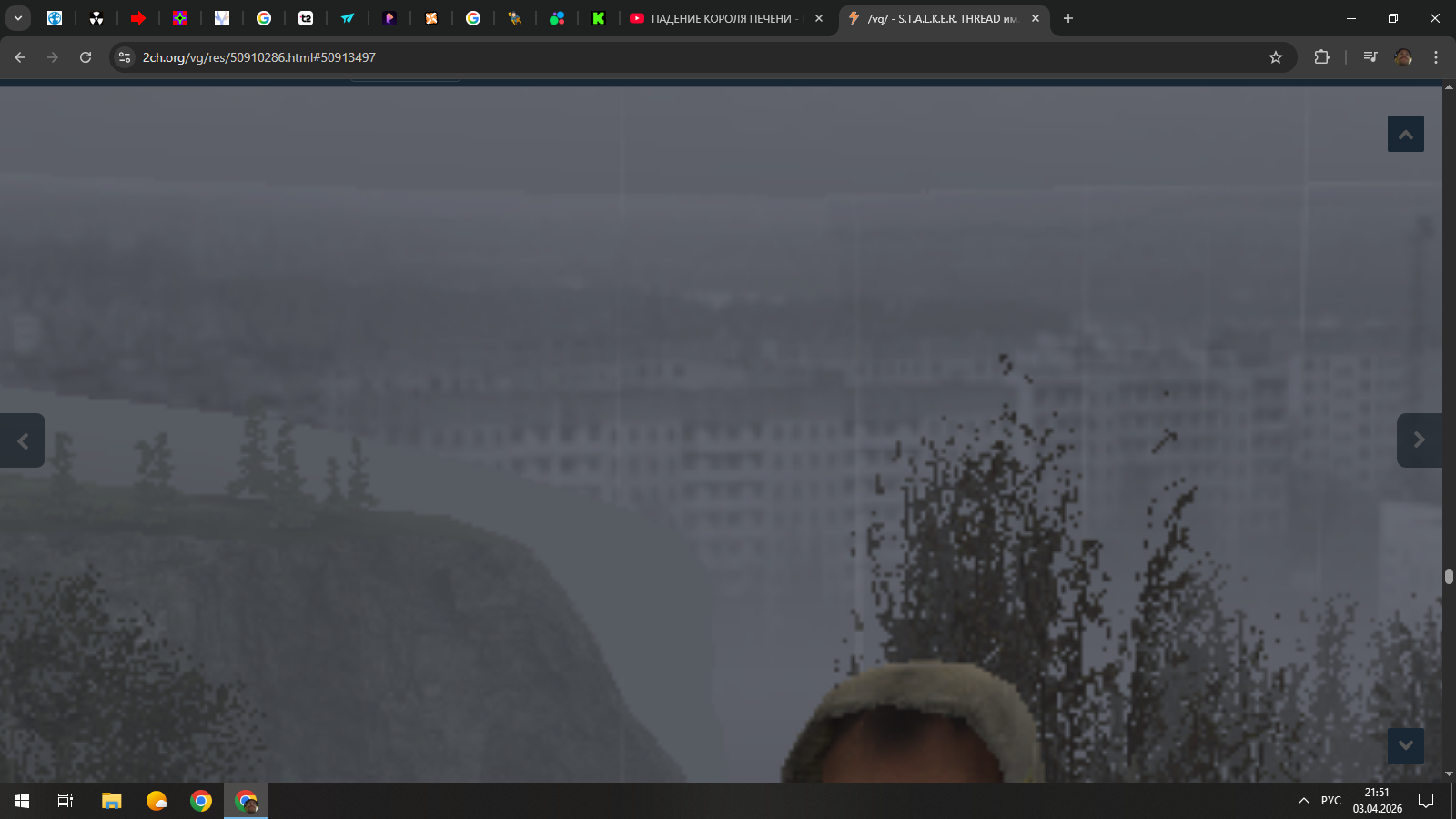Open the weather app on the taskbar
Screen dimensions: 1456x819
coord(157,801)
